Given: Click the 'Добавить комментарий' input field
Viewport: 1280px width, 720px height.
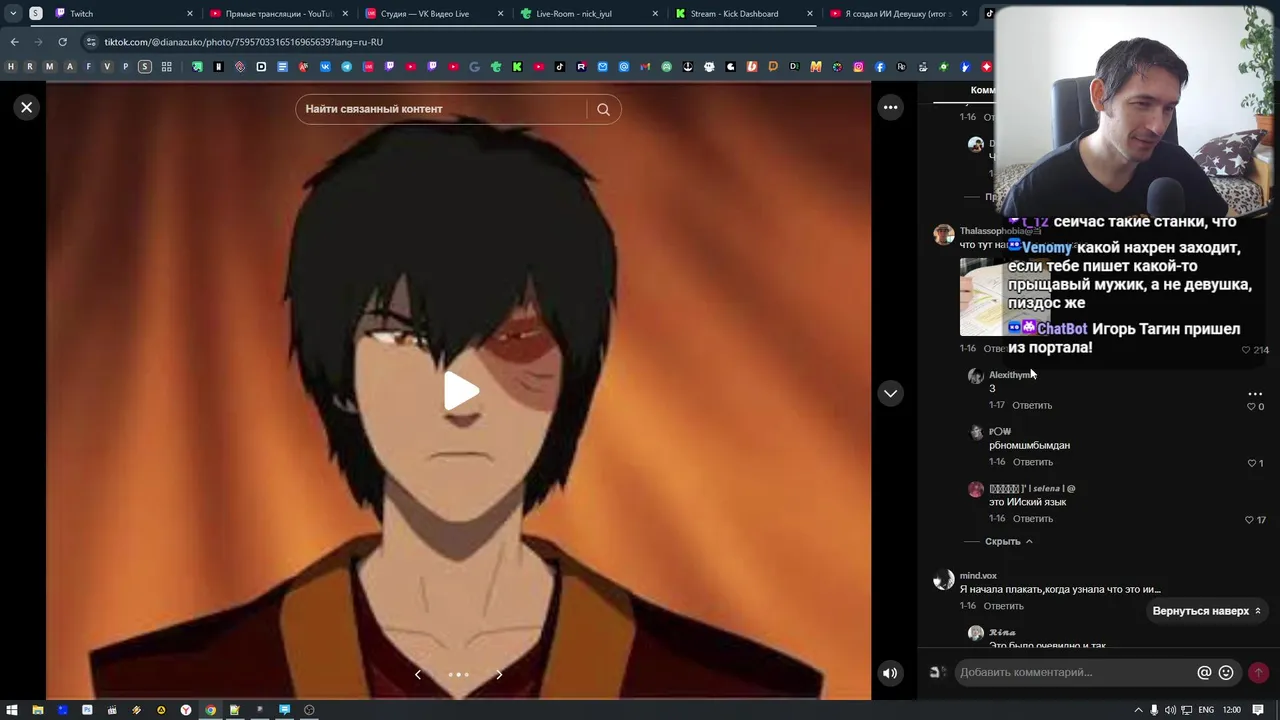Looking at the screenshot, I should pyautogui.click(x=1075, y=673).
